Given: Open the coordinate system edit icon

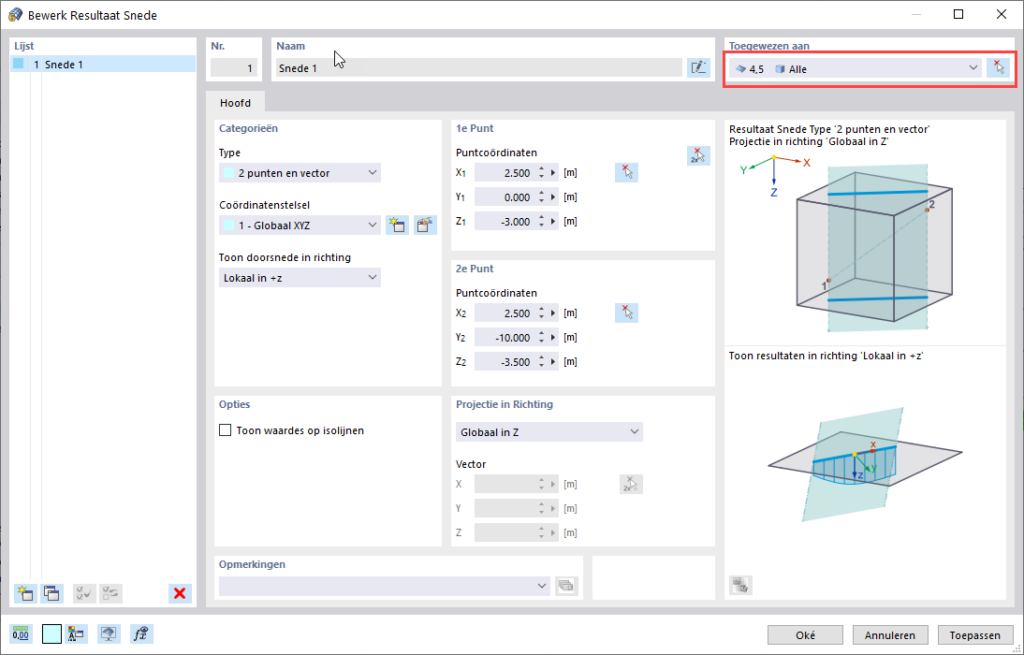Looking at the screenshot, I should 425,225.
